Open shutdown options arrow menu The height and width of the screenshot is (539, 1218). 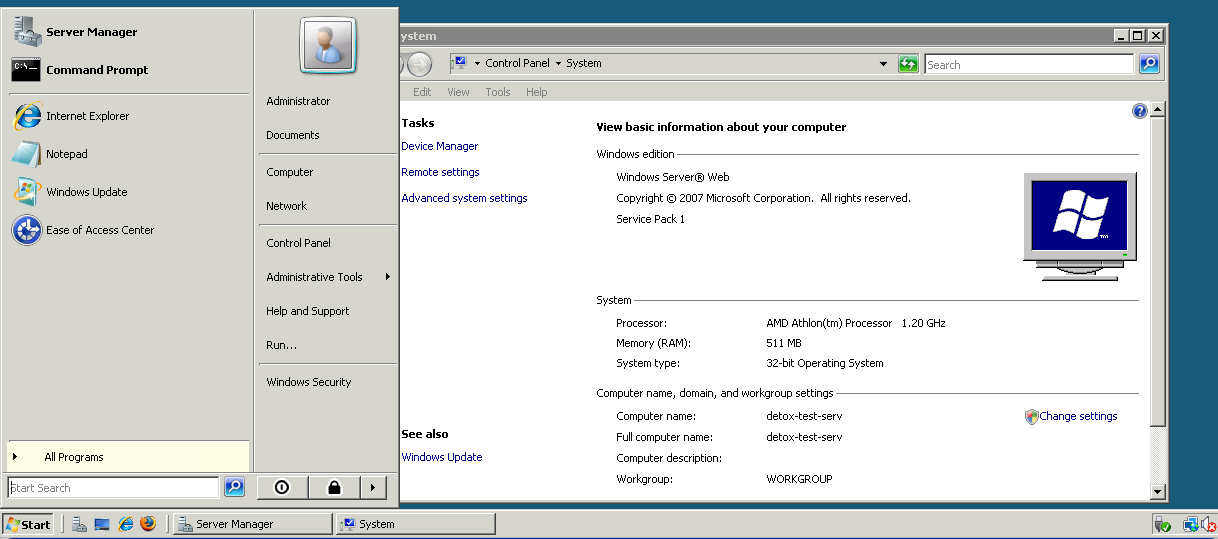[372, 487]
